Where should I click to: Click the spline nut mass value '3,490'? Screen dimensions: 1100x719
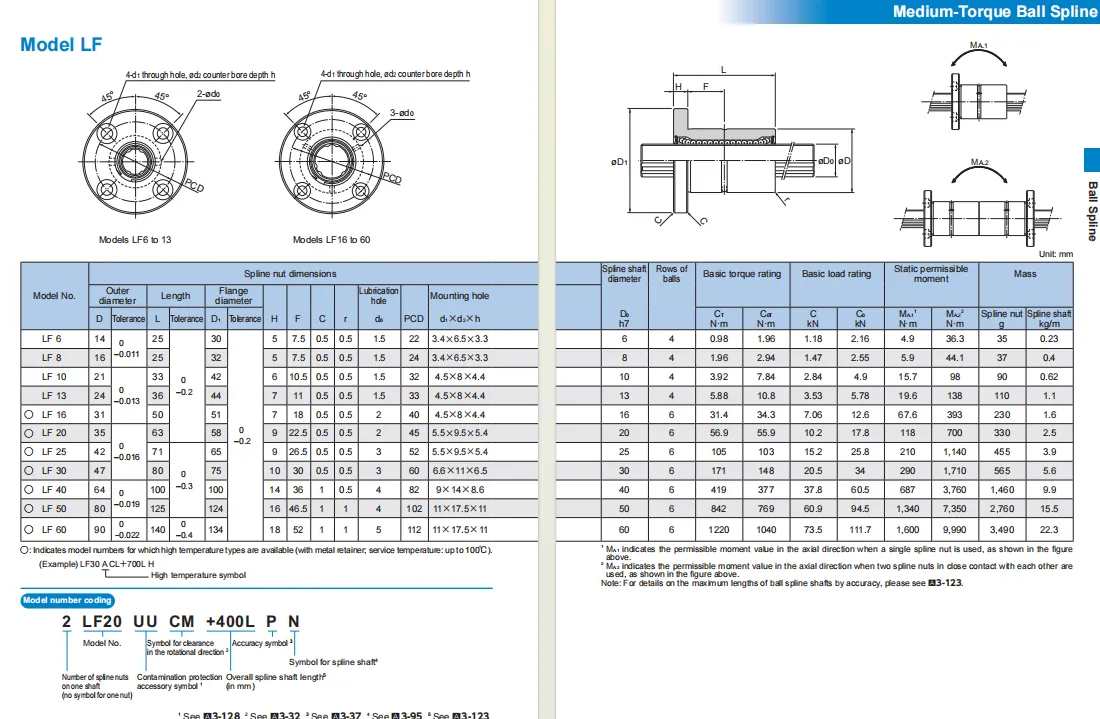[1002, 530]
